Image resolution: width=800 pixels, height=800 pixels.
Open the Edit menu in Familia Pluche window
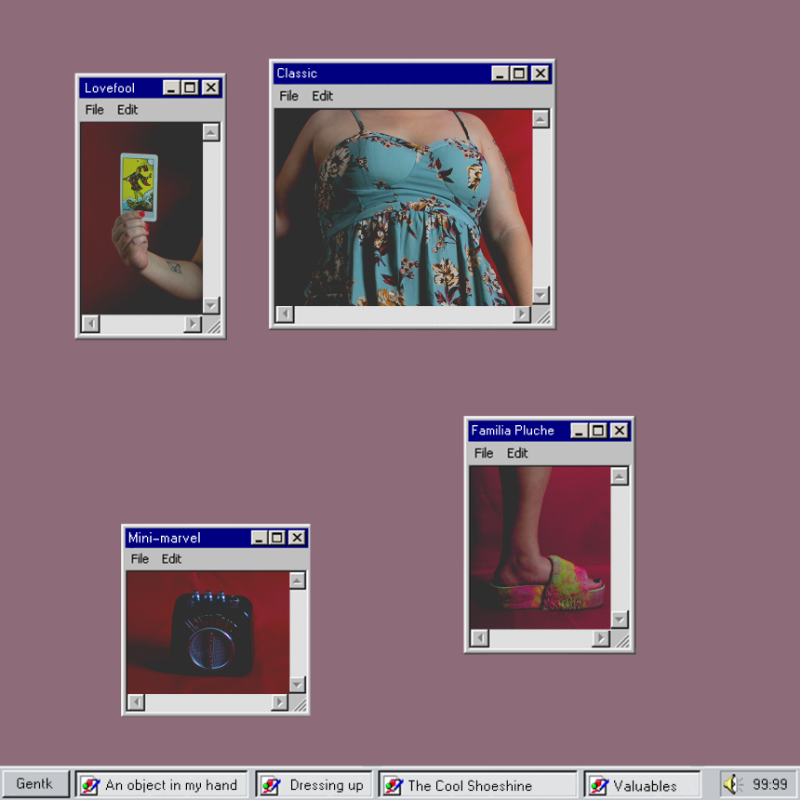pos(517,453)
